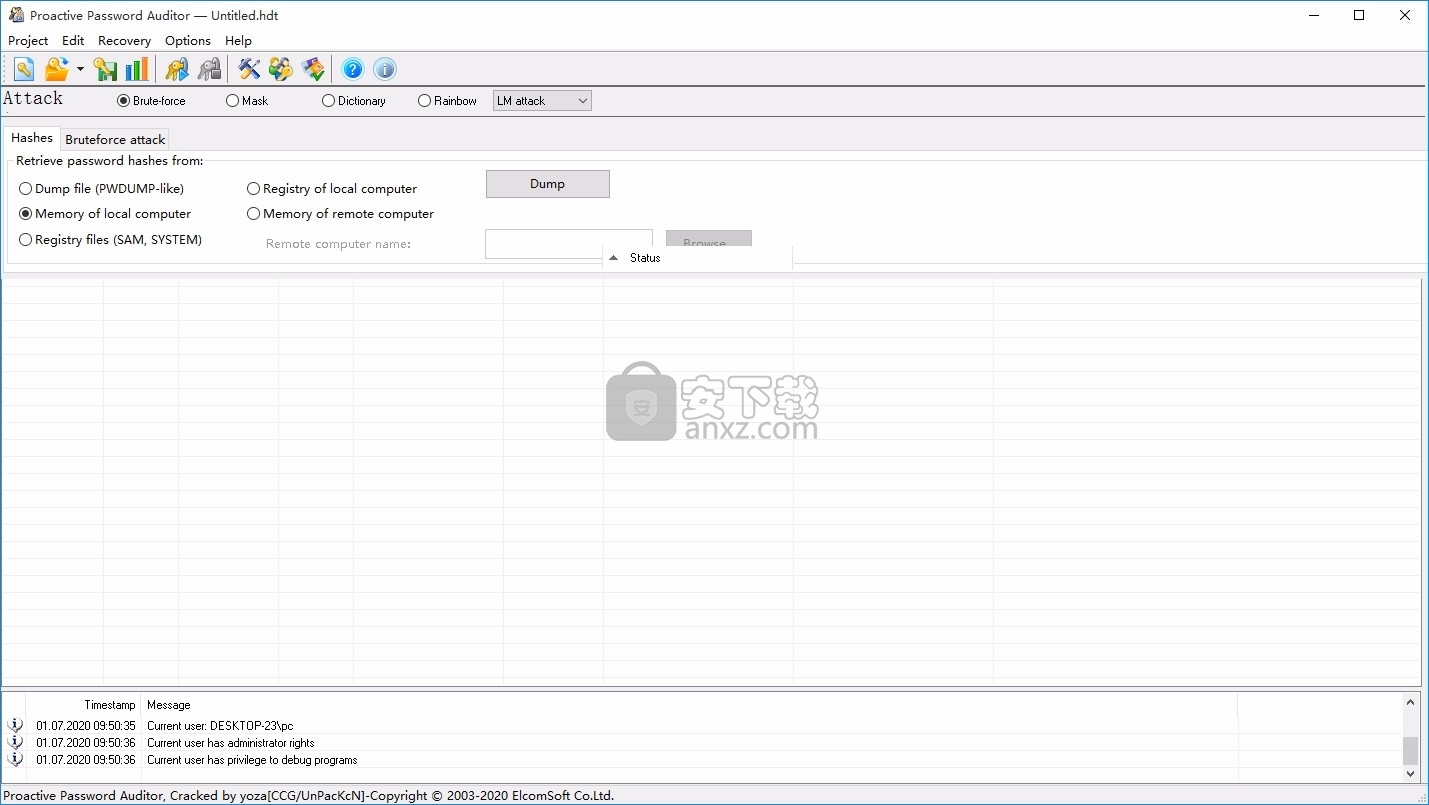Select log entry 'Current user has administrator rights'
Screen dimensions: 1429x805
coord(231,743)
